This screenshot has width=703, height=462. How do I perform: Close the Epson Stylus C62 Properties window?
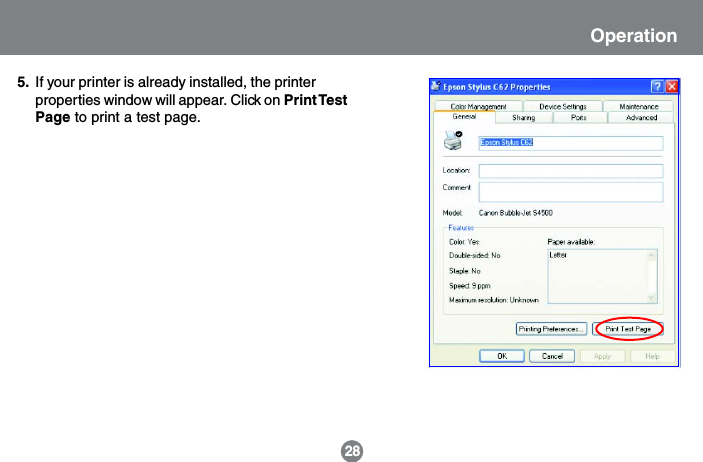(x=672, y=86)
